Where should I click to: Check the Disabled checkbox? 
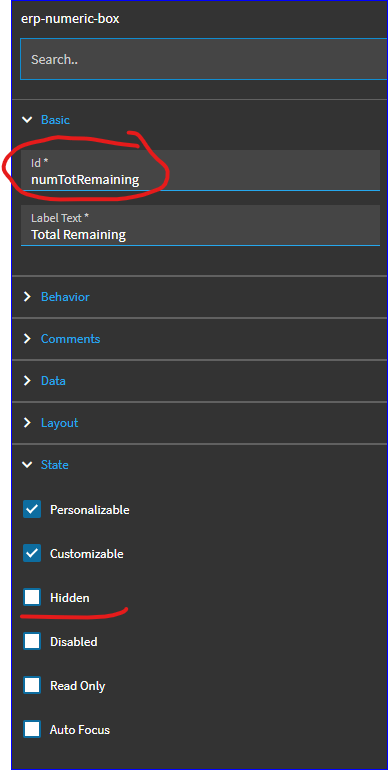tap(32, 641)
